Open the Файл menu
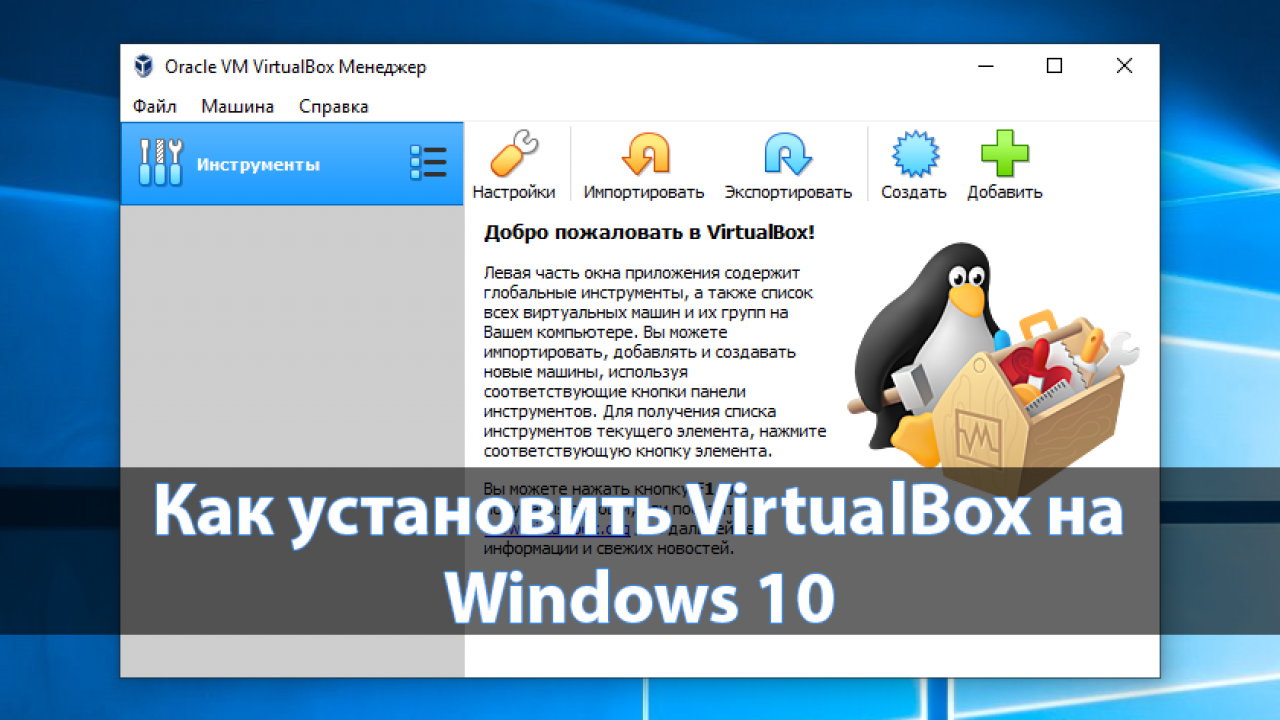Viewport: 1280px width, 720px height. tap(154, 106)
